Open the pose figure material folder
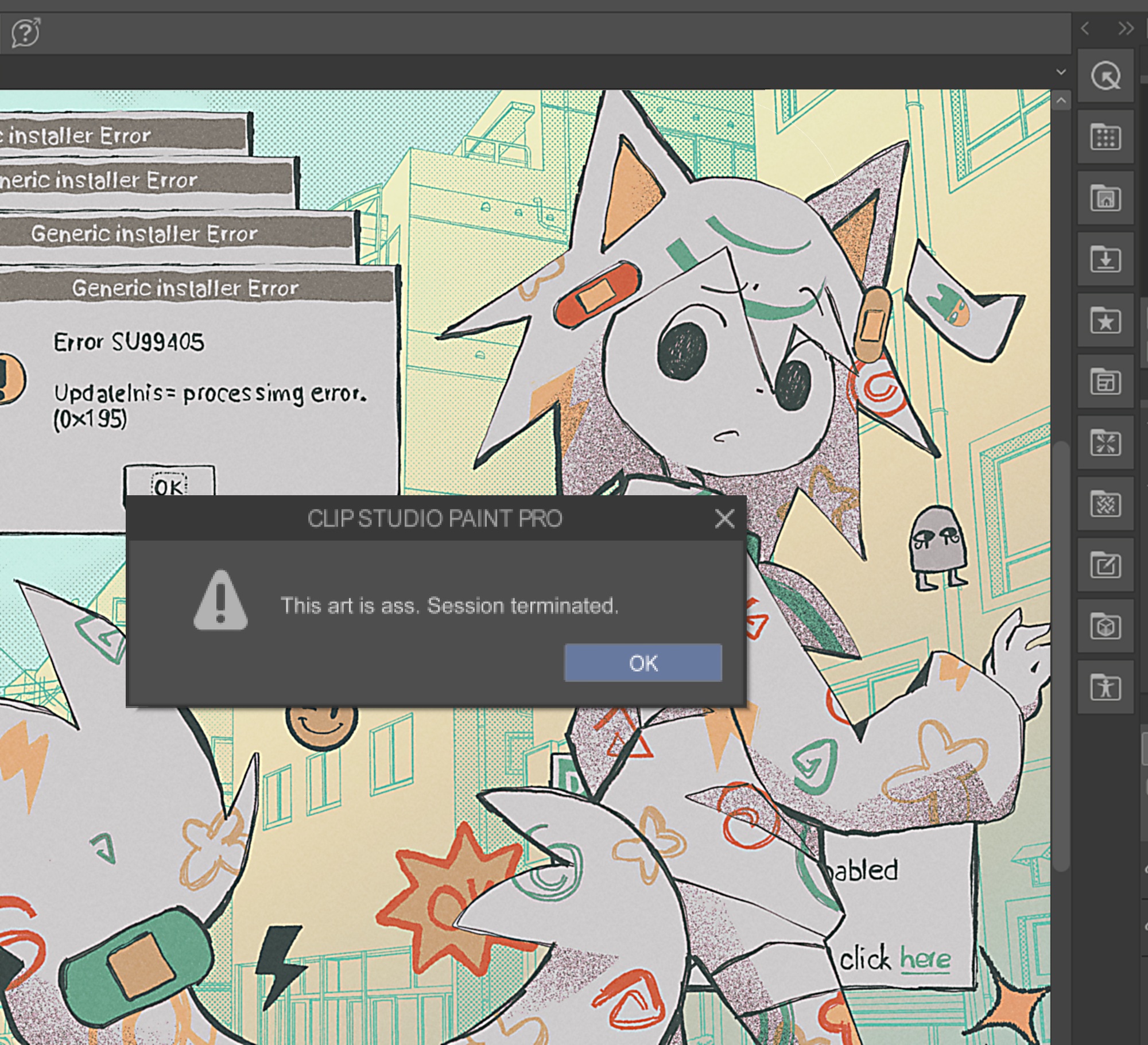 click(1105, 687)
